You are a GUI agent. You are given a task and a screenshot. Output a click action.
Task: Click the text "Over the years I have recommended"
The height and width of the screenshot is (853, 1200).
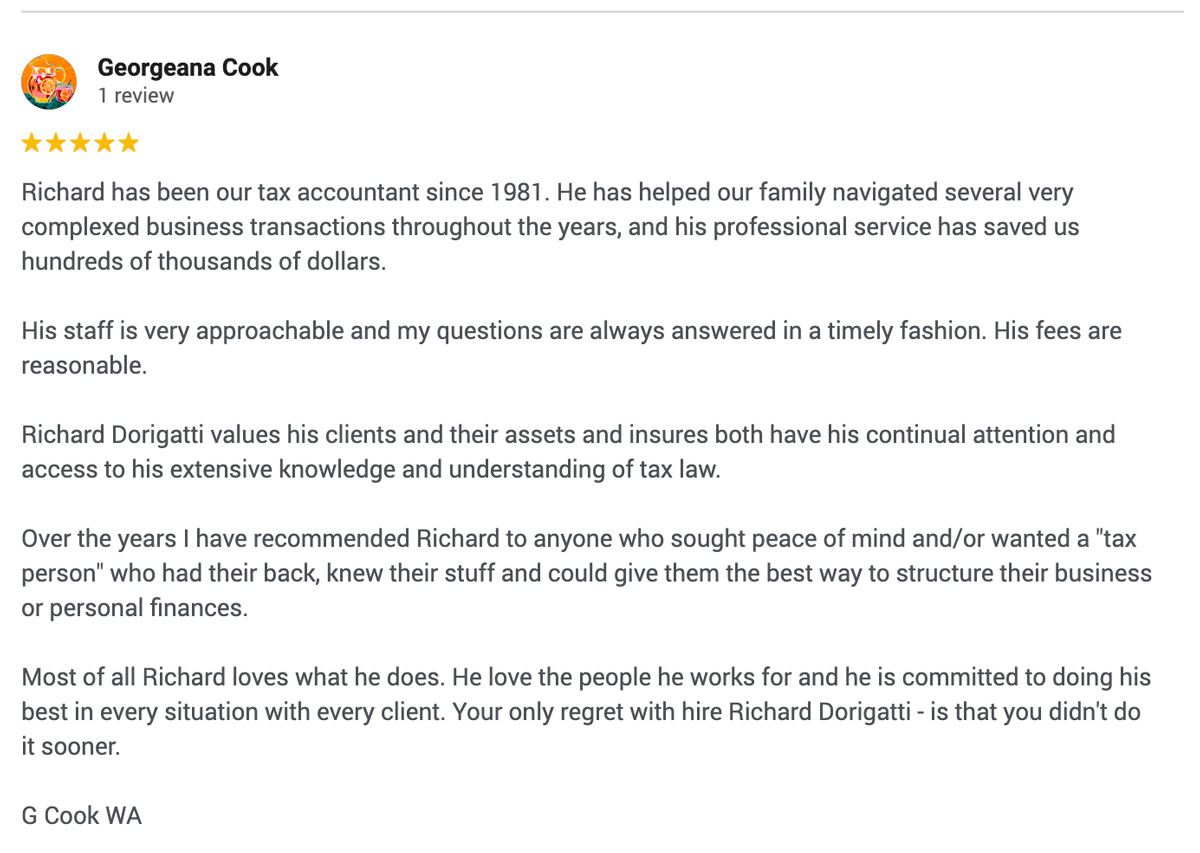tap(215, 539)
